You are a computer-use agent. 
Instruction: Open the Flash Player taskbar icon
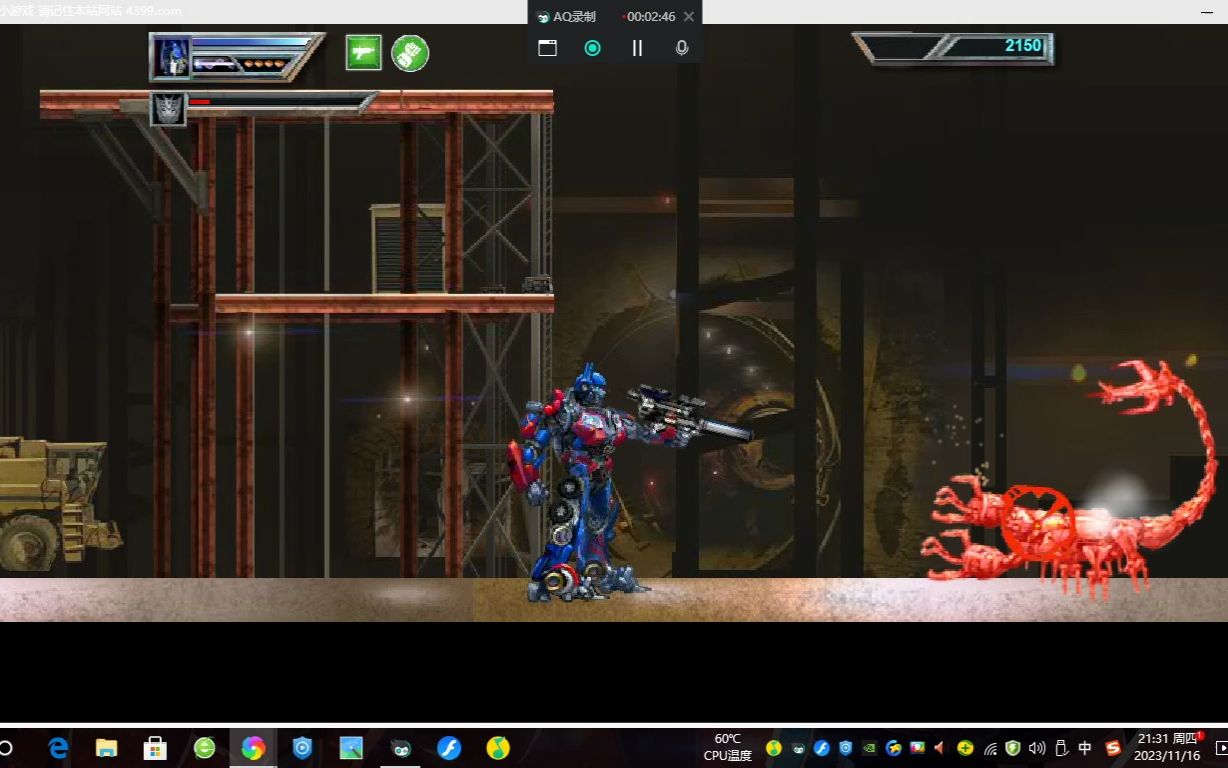[x=449, y=747]
